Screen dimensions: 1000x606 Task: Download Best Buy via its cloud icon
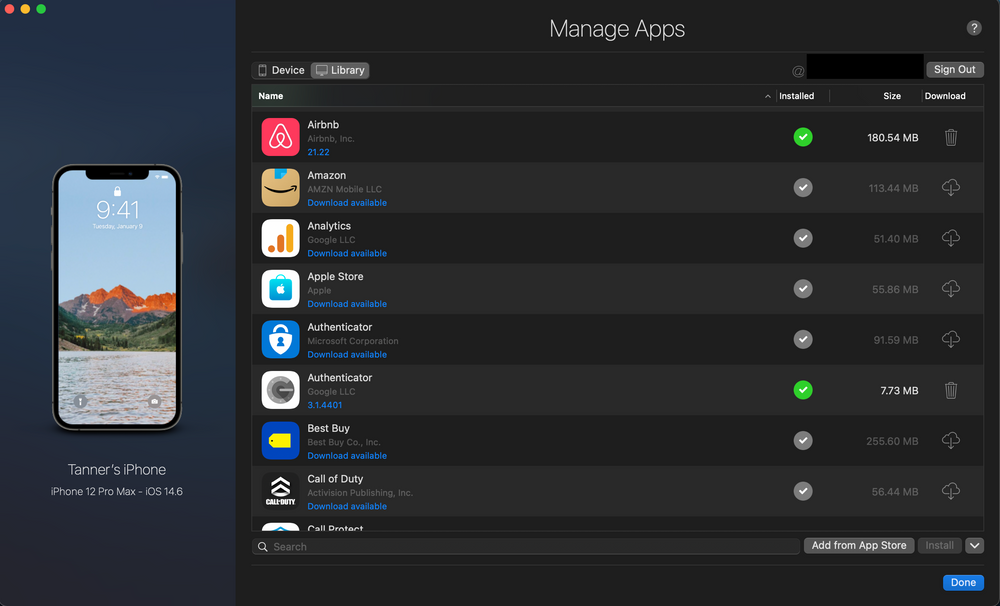[x=951, y=440]
